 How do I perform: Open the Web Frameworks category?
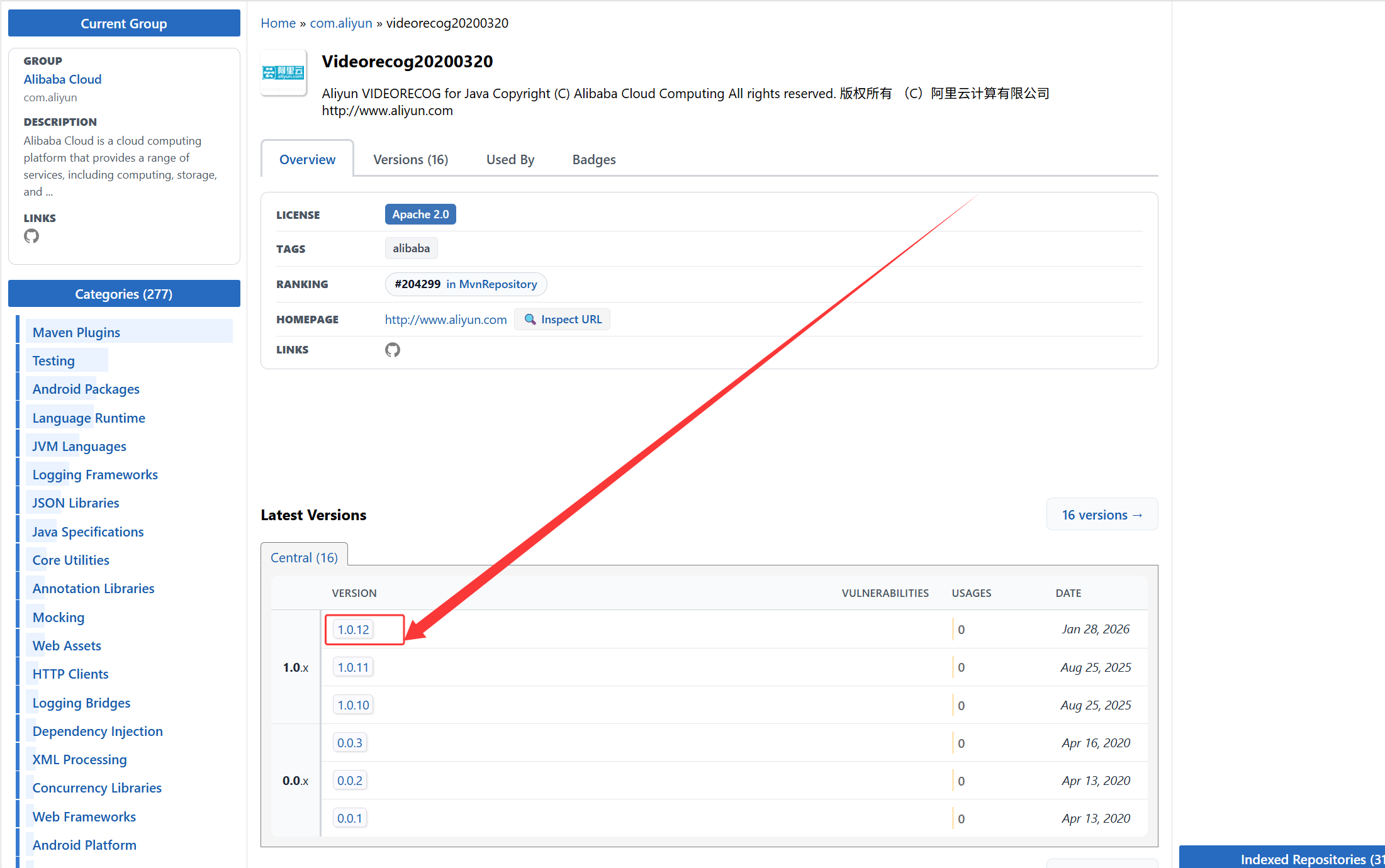pos(84,816)
